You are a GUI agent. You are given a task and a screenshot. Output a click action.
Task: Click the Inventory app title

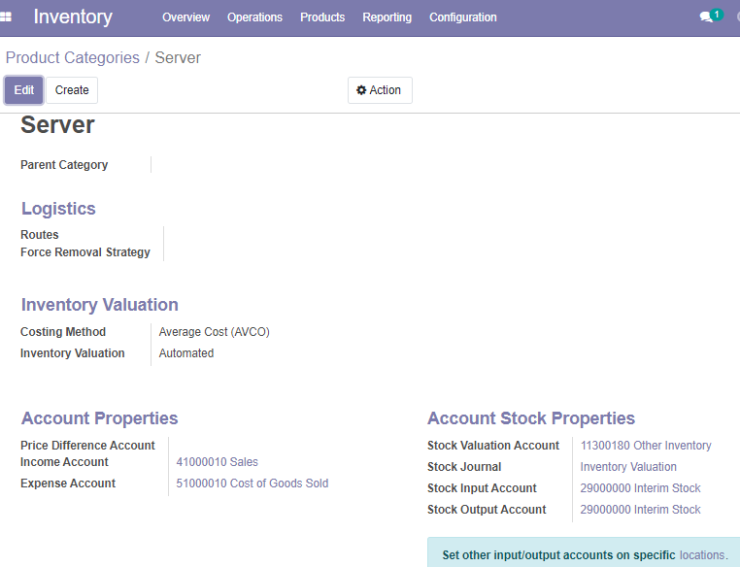[73, 17]
